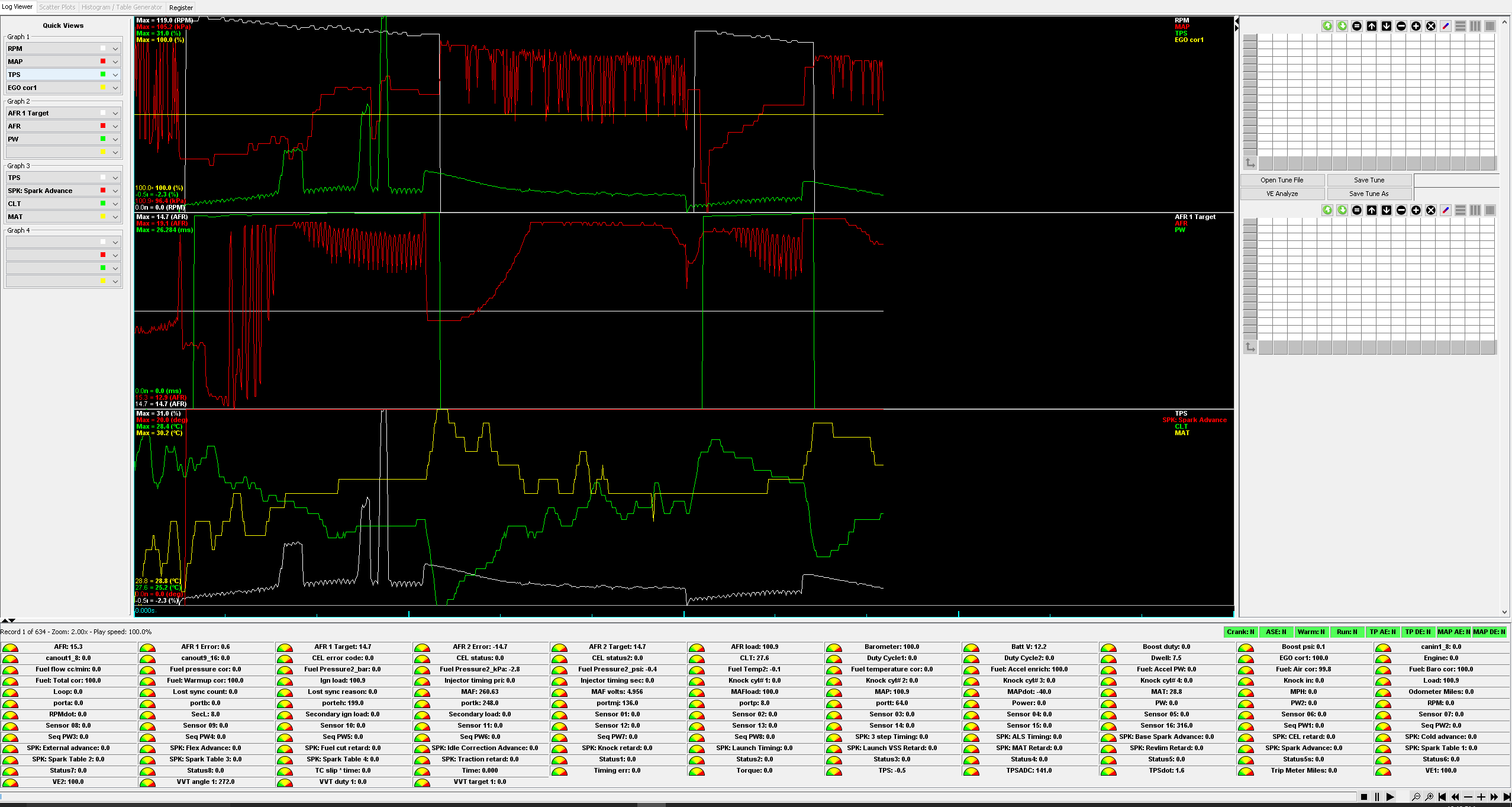Open the Histogram / Table Generator tab
The image size is (1512, 807).
(121, 7)
